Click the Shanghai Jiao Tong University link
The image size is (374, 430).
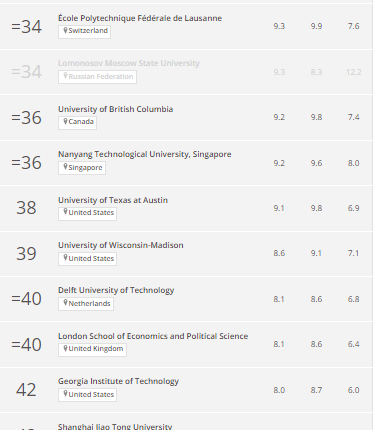[115, 426]
